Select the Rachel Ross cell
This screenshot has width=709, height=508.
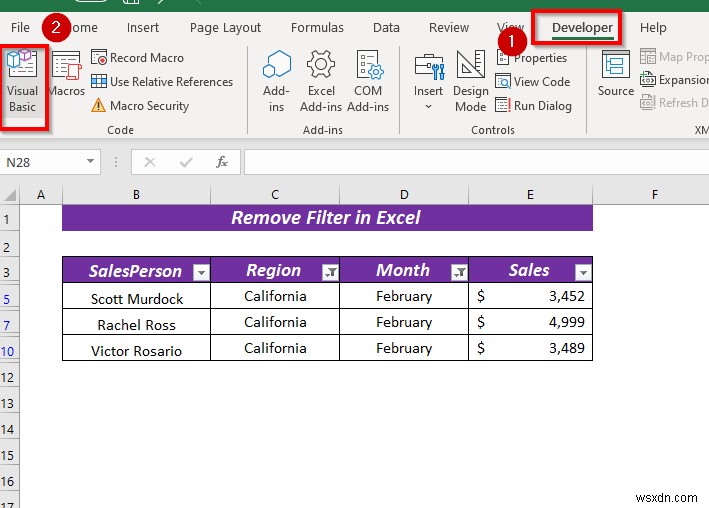137,322
